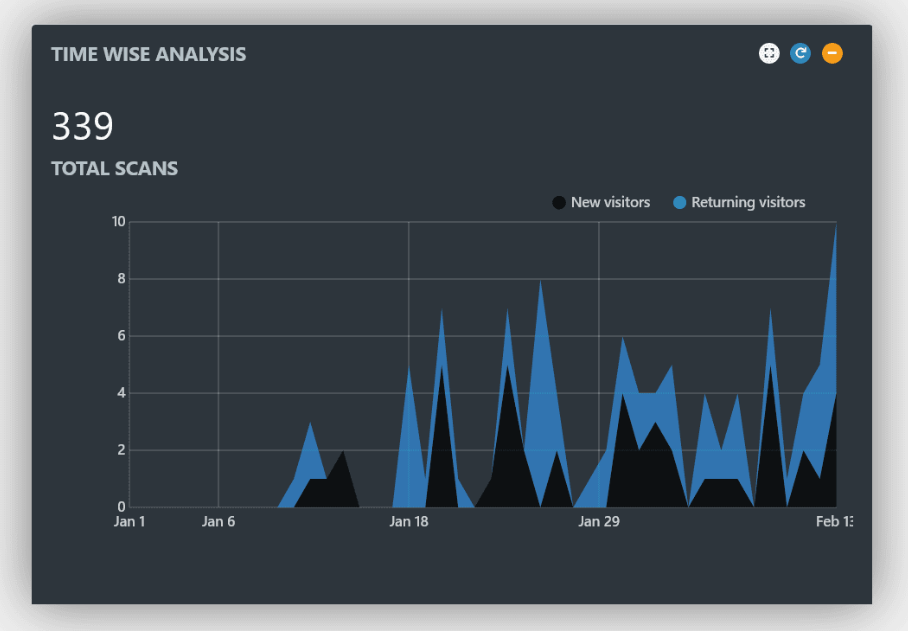Click the y-axis value 2

click(x=121, y=450)
